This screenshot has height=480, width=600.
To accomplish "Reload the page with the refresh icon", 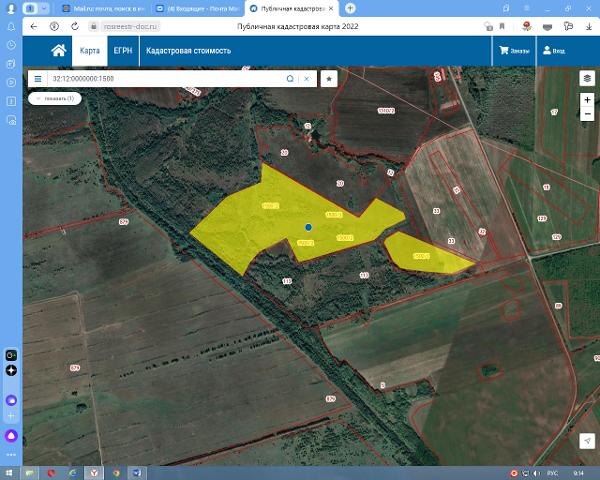I will click(x=75, y=26).
